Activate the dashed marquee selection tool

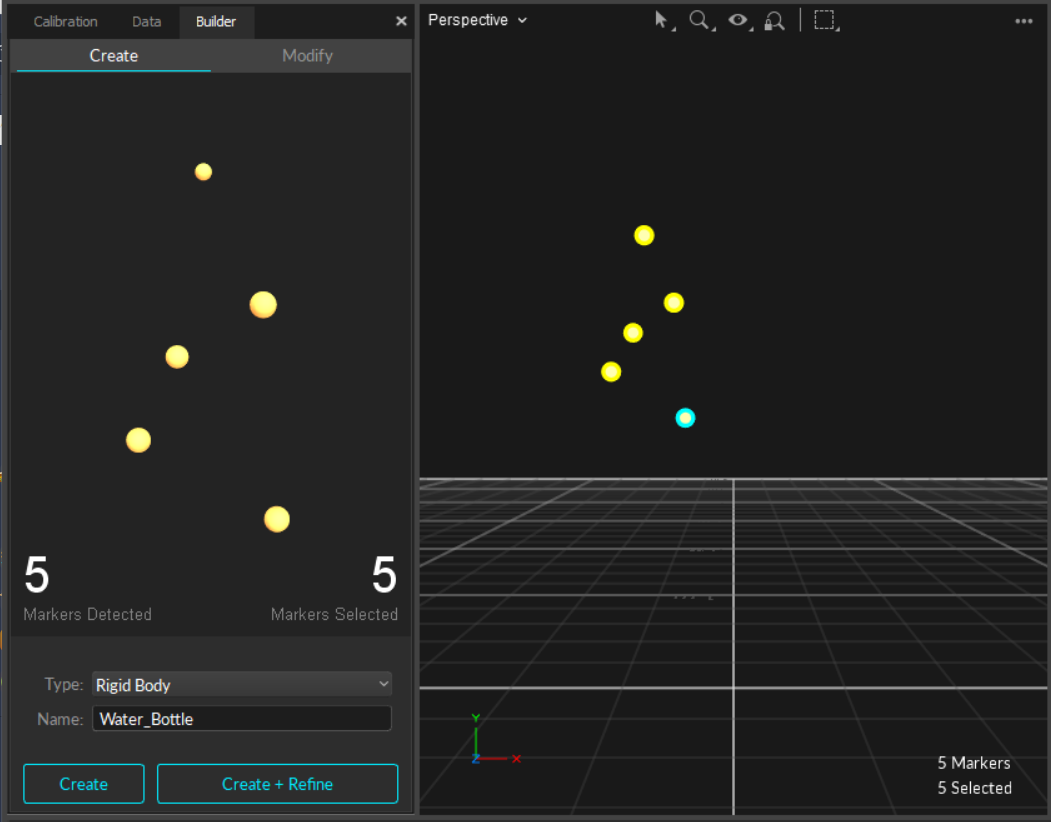click(824, 20)
